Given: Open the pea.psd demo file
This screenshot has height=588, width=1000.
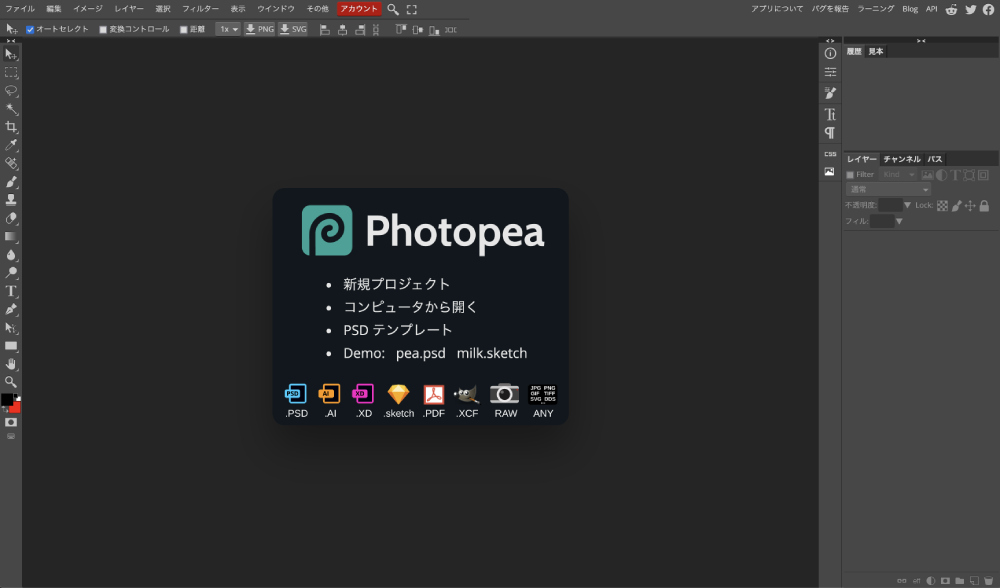Looking at the screenshot, I should point(421,353).
